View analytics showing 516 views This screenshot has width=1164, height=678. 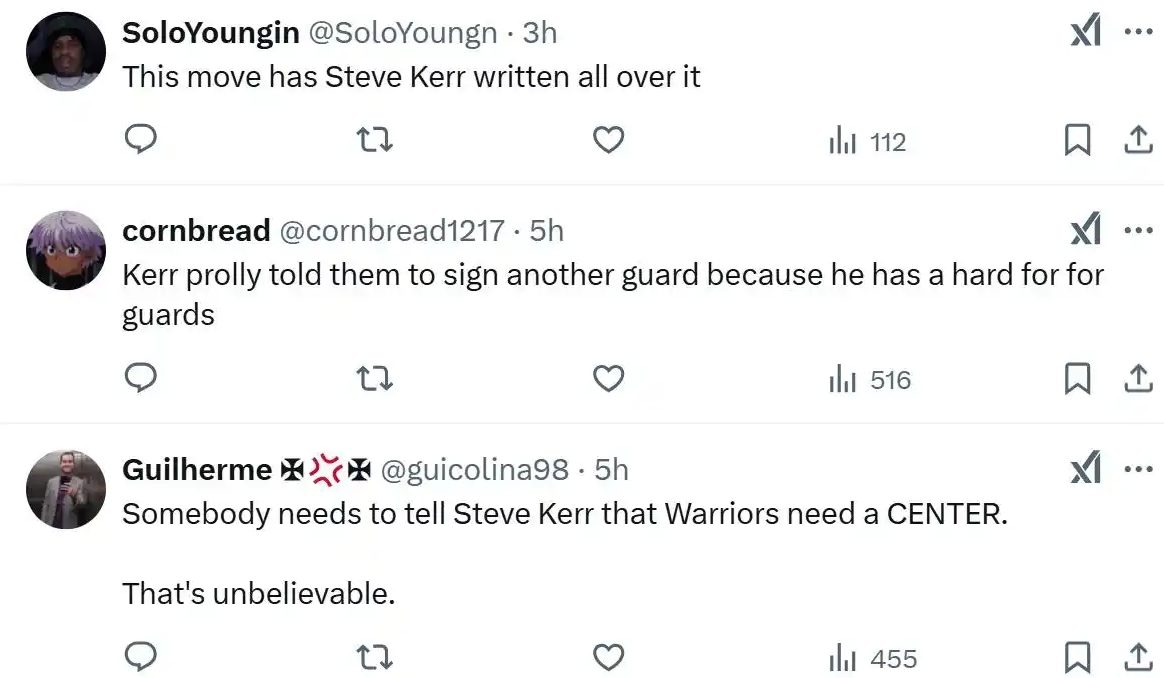pyautogui.click(x=870, y=380)
